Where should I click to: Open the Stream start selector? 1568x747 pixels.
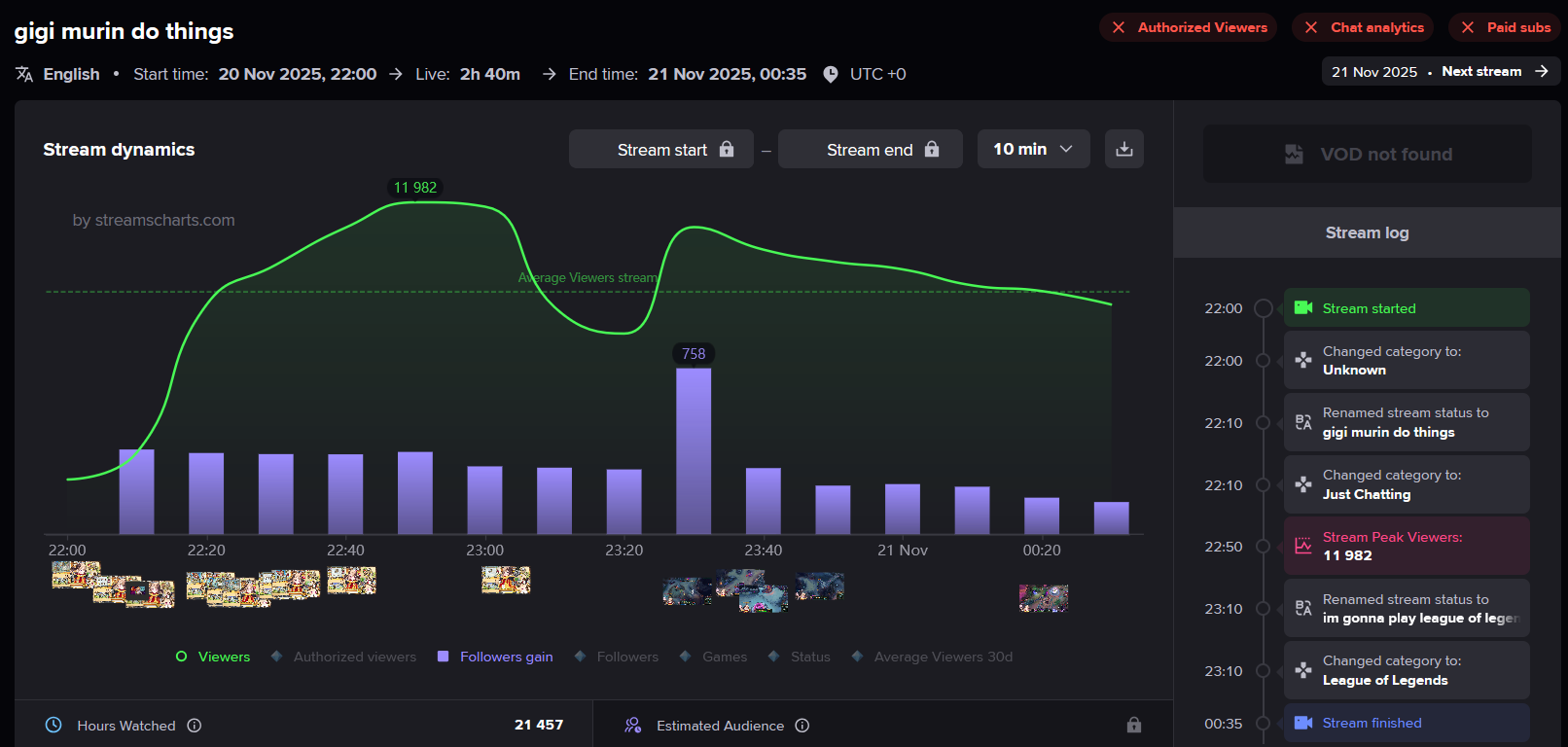661,149
